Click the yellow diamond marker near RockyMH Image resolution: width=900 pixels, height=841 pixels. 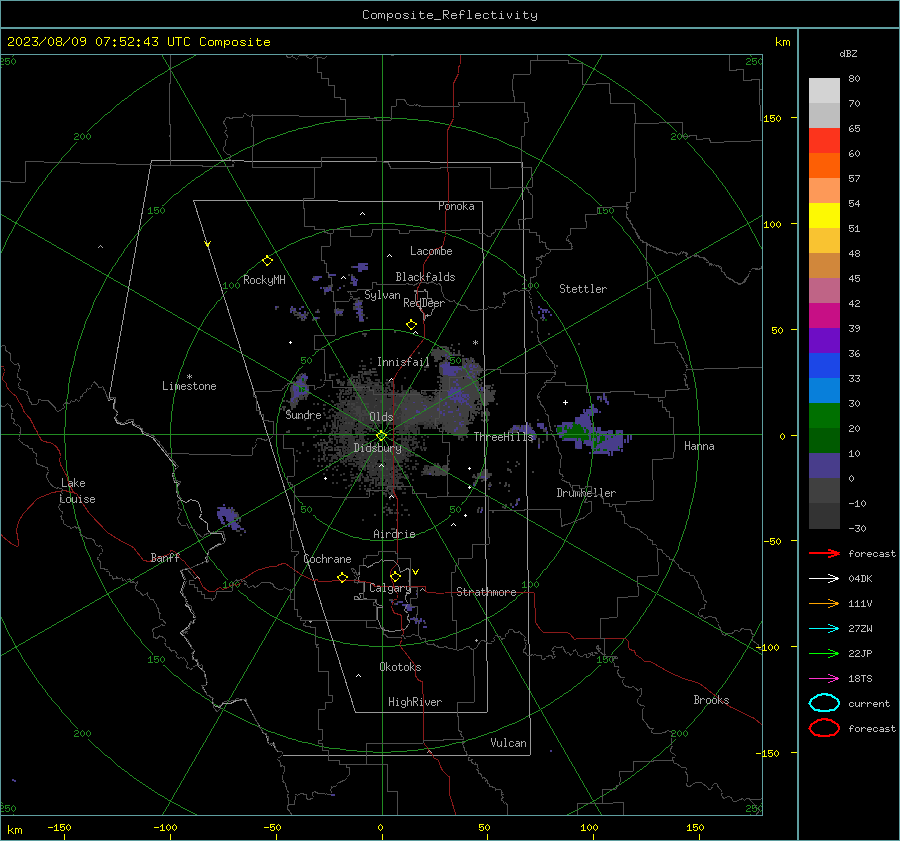click(x=267, y=261)
